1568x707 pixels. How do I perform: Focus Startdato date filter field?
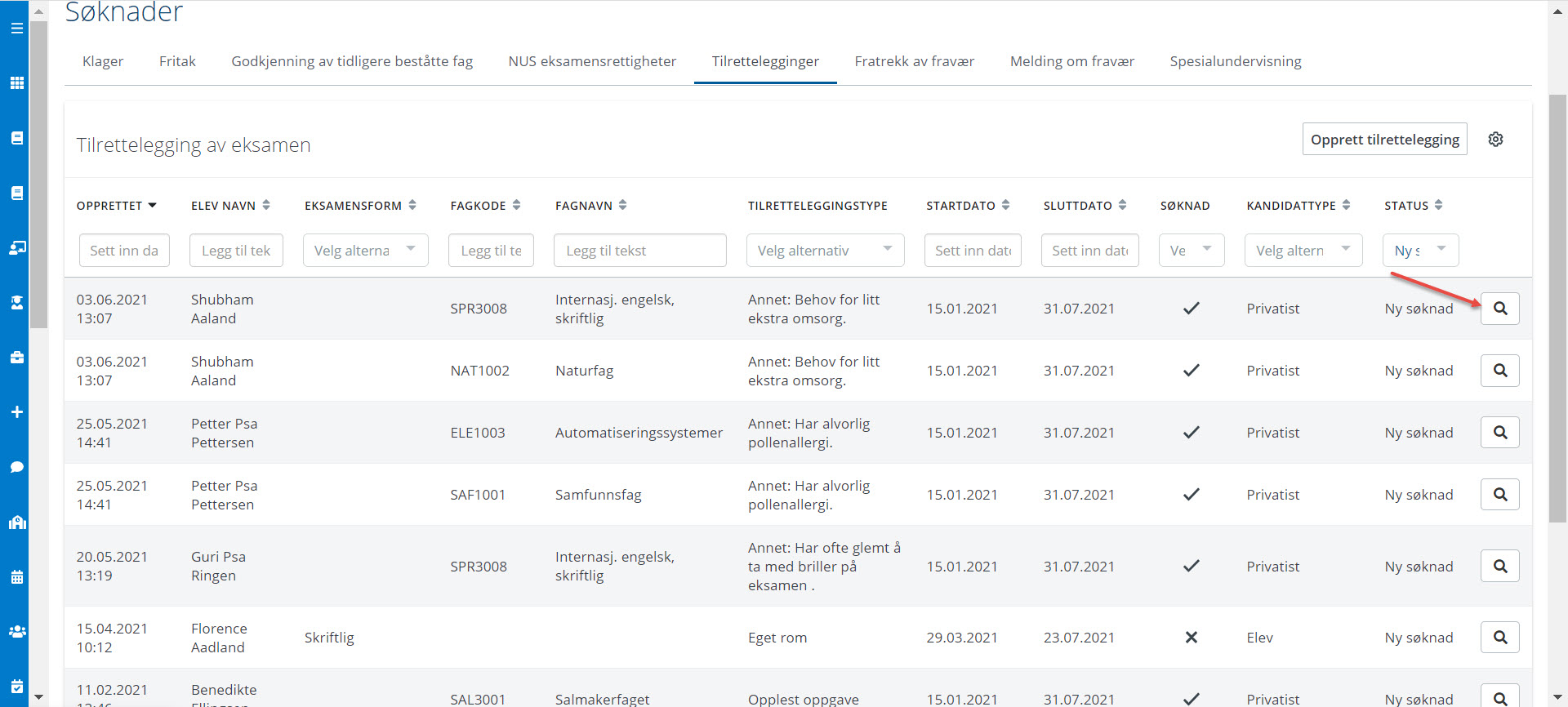[x=973, y=251]
